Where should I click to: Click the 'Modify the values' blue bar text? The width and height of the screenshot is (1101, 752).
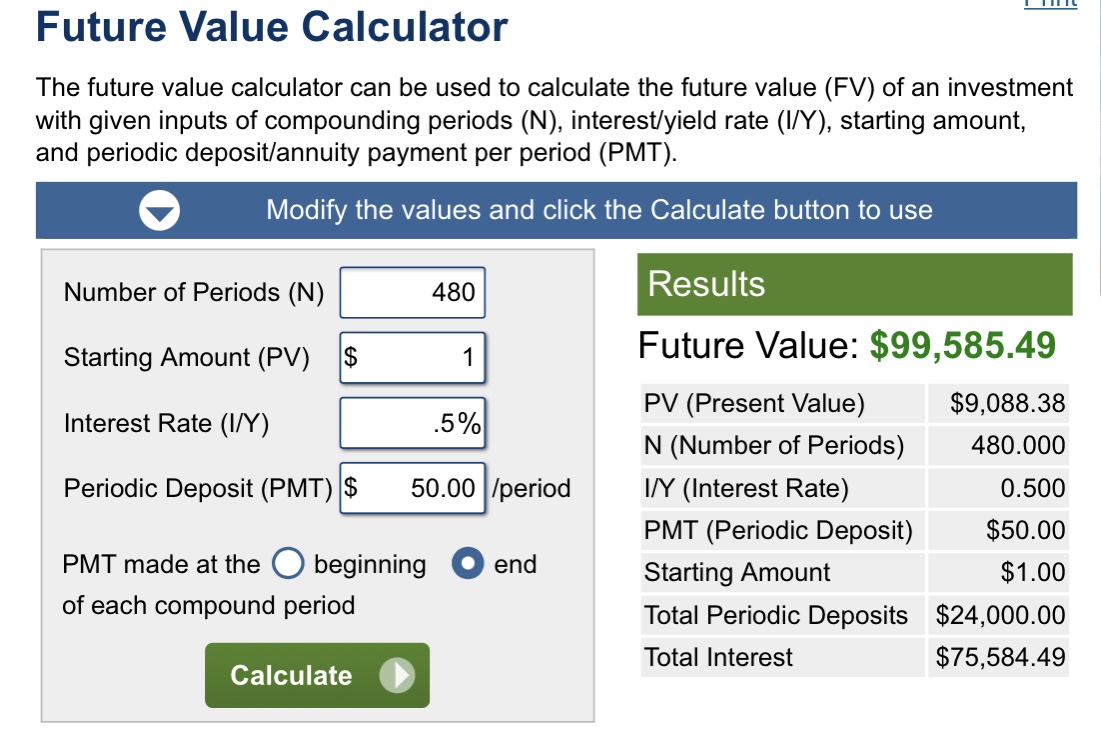(x=598, y=210)
